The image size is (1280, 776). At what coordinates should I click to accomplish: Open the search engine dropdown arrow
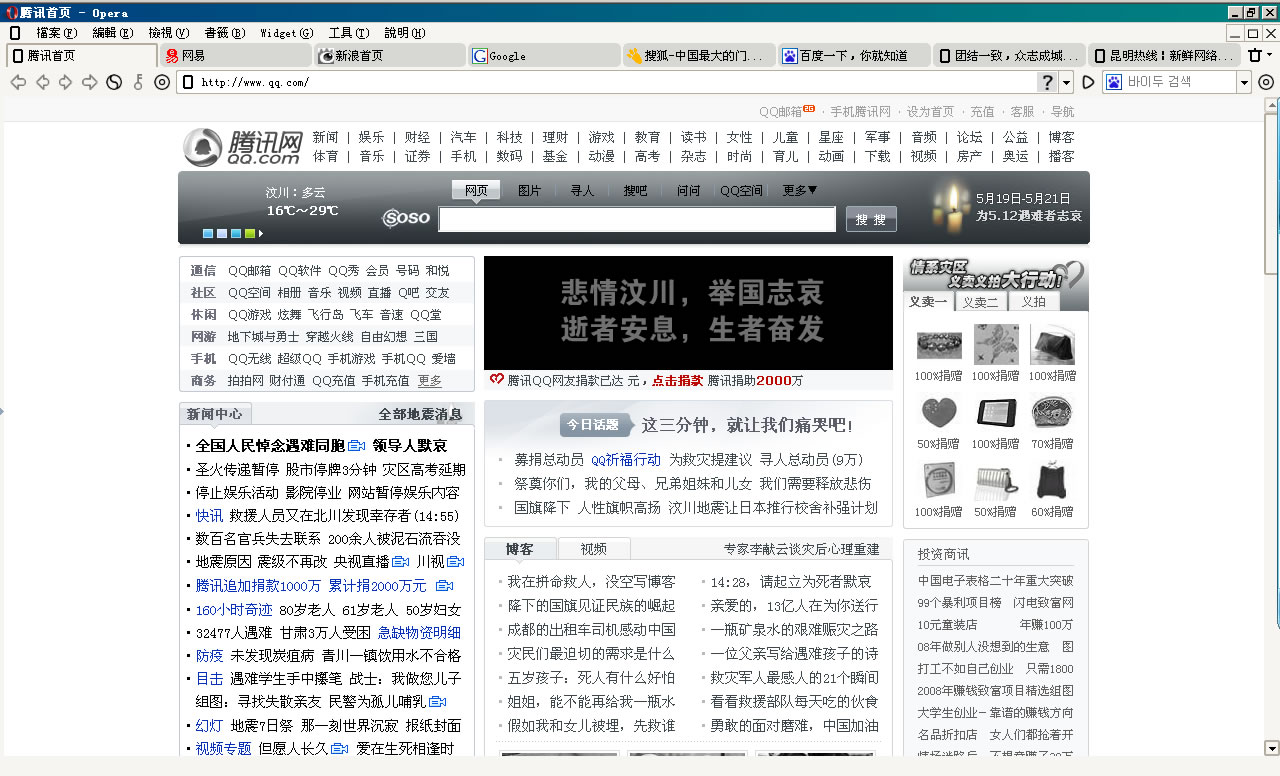1244,83
